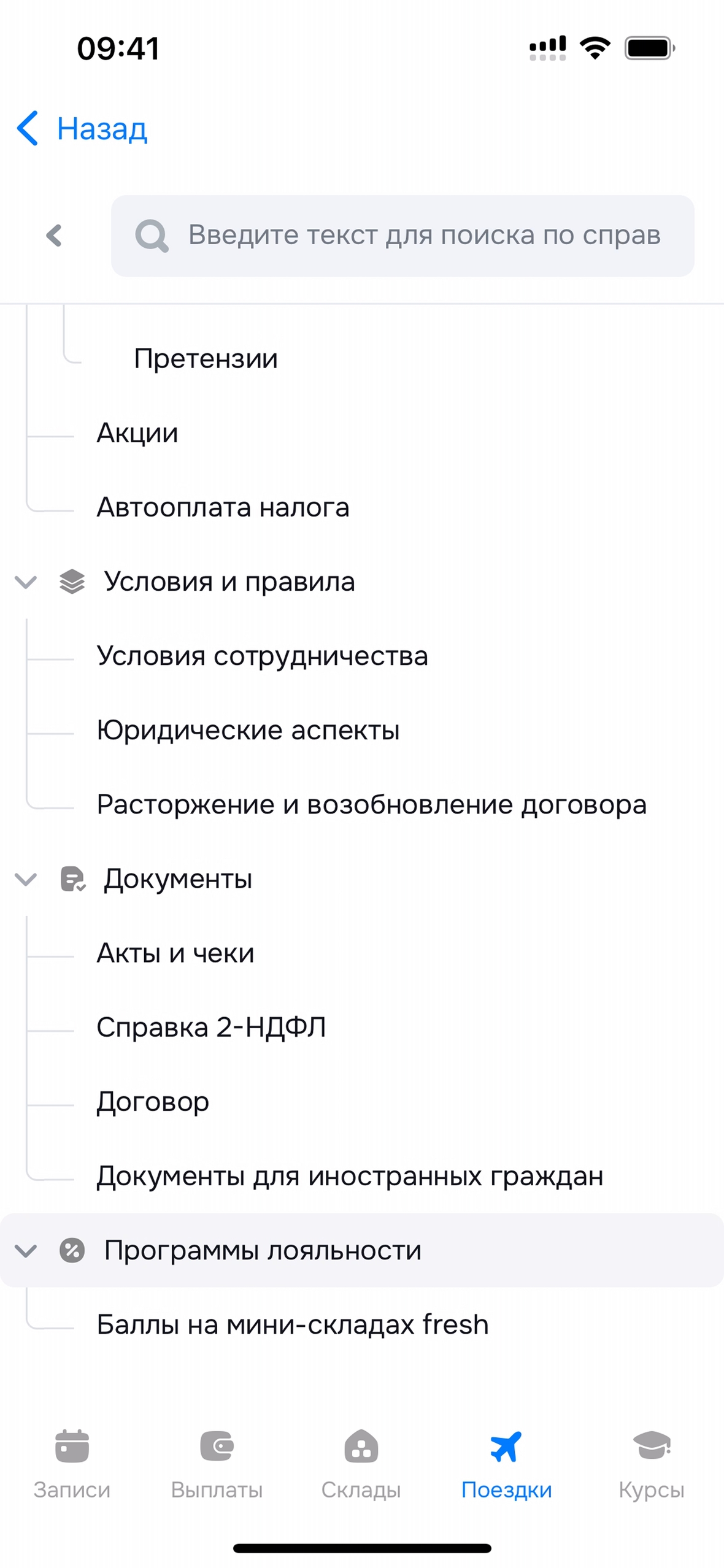Select the Претензии item
The width and height of the screenshot is (724, 1568).
pos(206,359)
